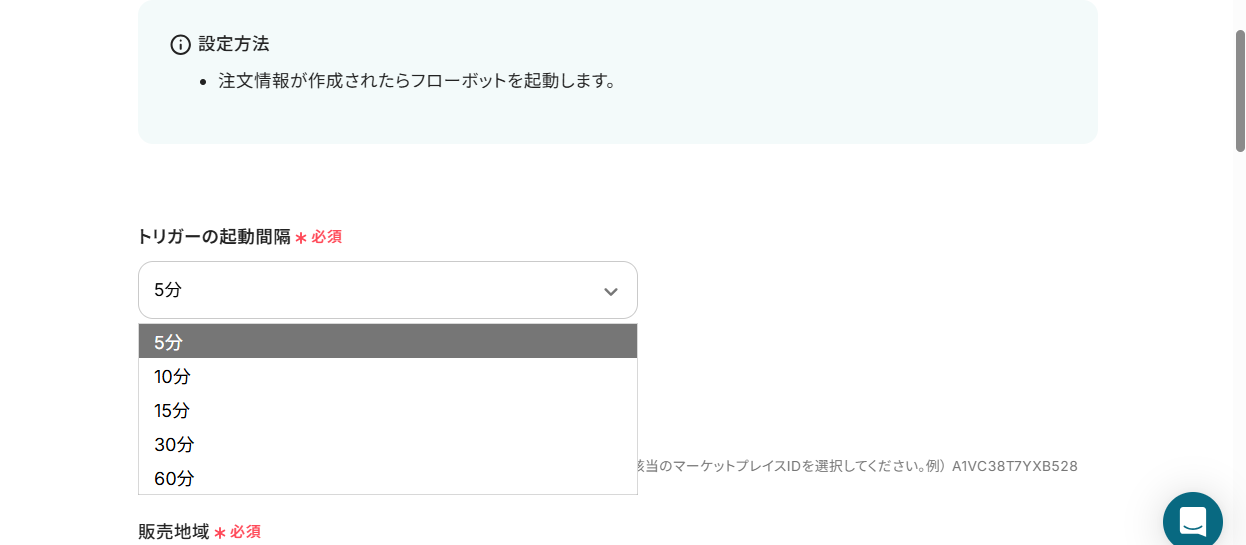Click the page scrollbar thumb

click(1240, 90)
